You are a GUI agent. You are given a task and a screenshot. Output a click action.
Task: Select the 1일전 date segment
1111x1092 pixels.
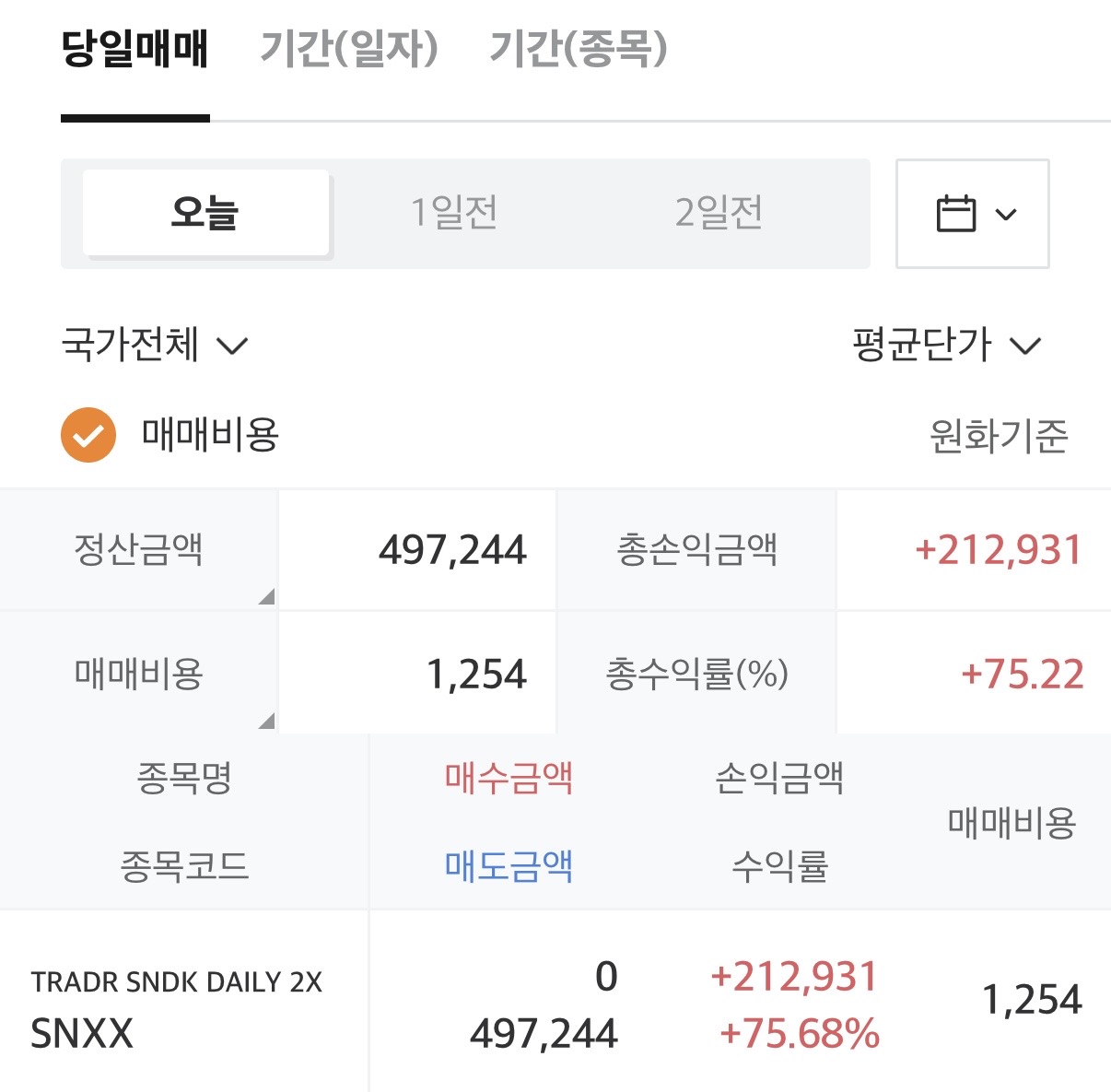[454, 213]
